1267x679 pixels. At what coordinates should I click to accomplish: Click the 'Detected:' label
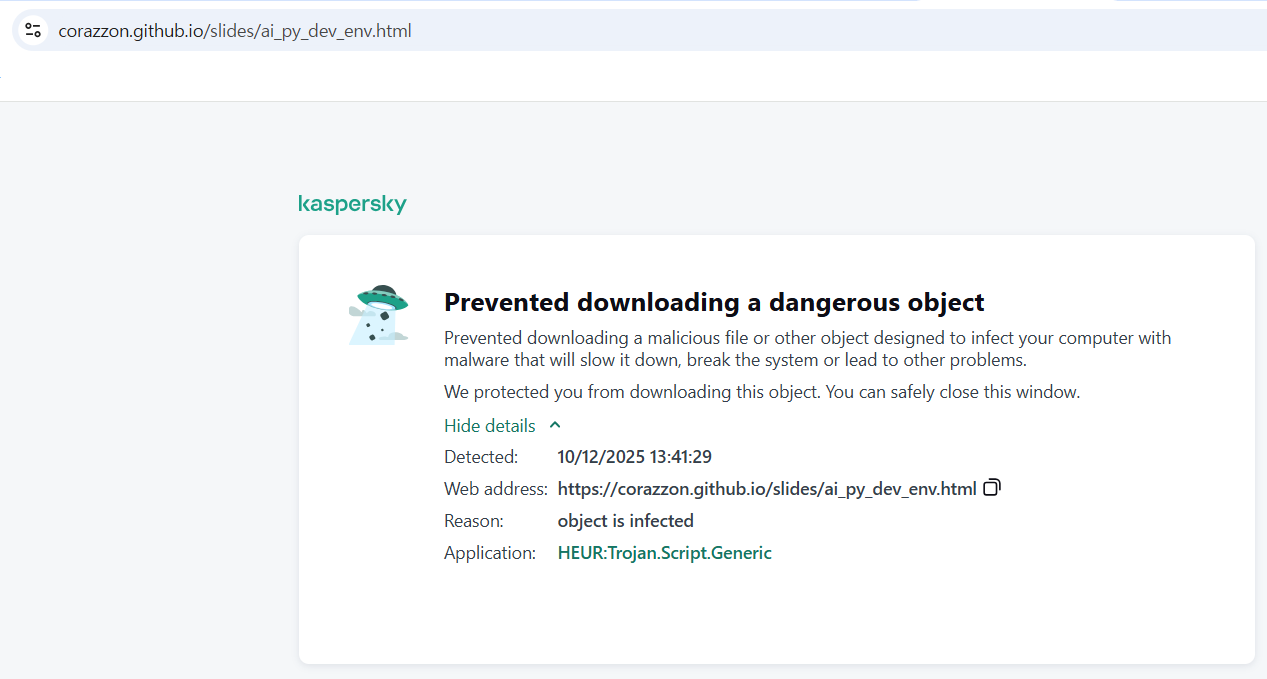click(481, 457)
